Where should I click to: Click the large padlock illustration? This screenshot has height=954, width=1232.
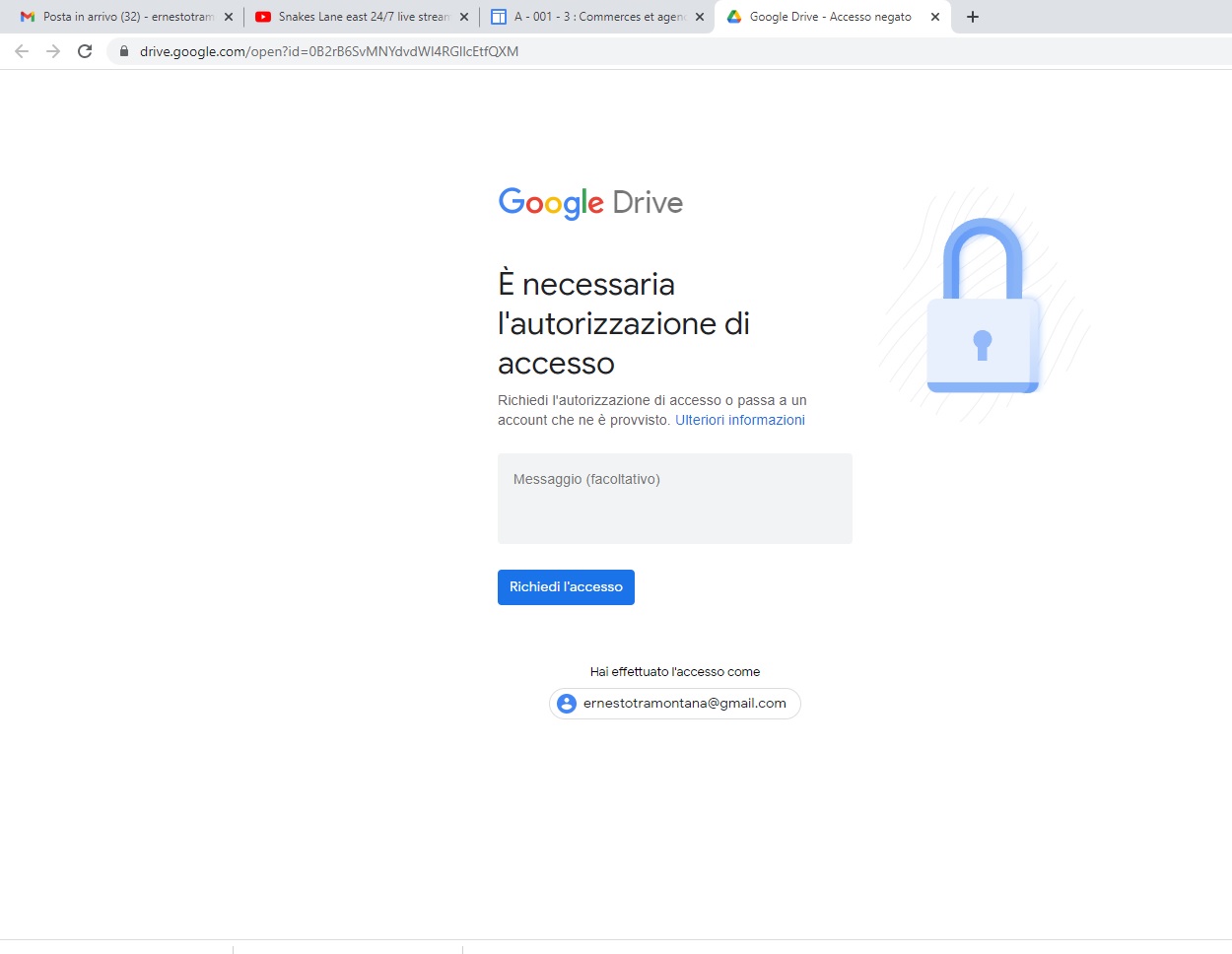tap(983, 307)
